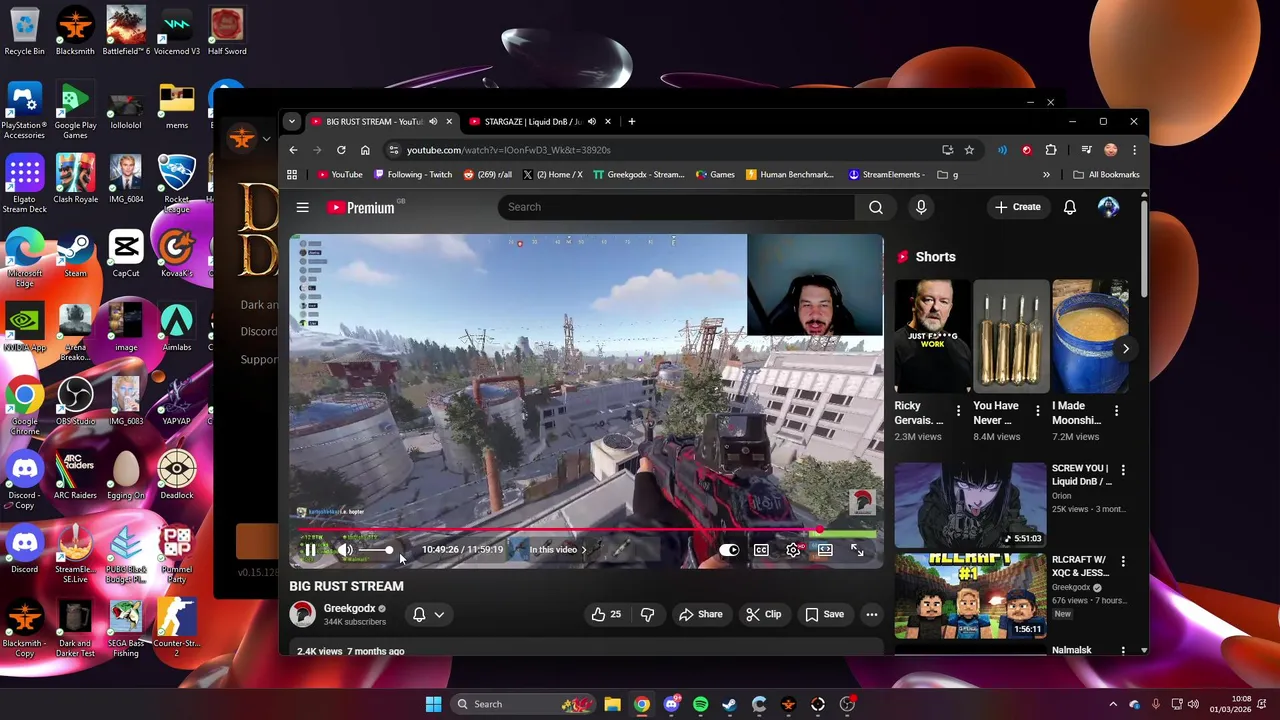This screenshot has width=1280, height=720.
Task: Go to YouTube Premium home logo
Action: click(361, 207)
